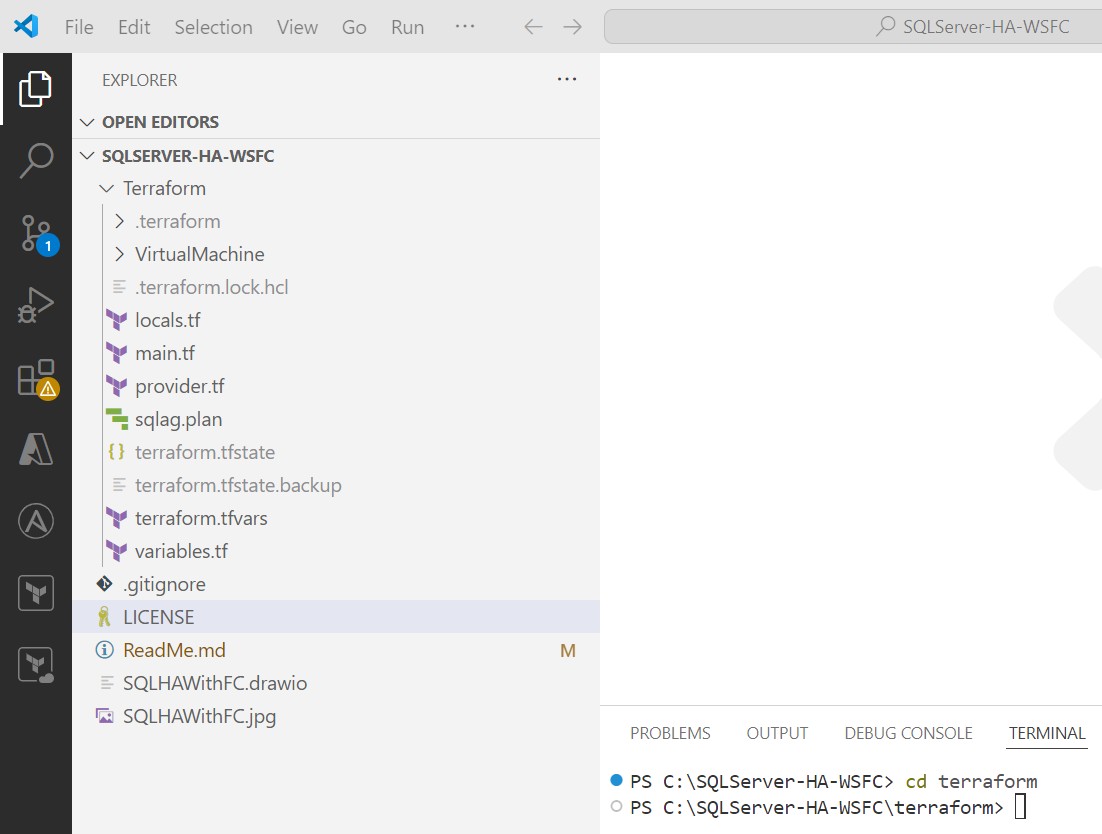
Task: Open provider.tf file
Action: tap(180, 386)
